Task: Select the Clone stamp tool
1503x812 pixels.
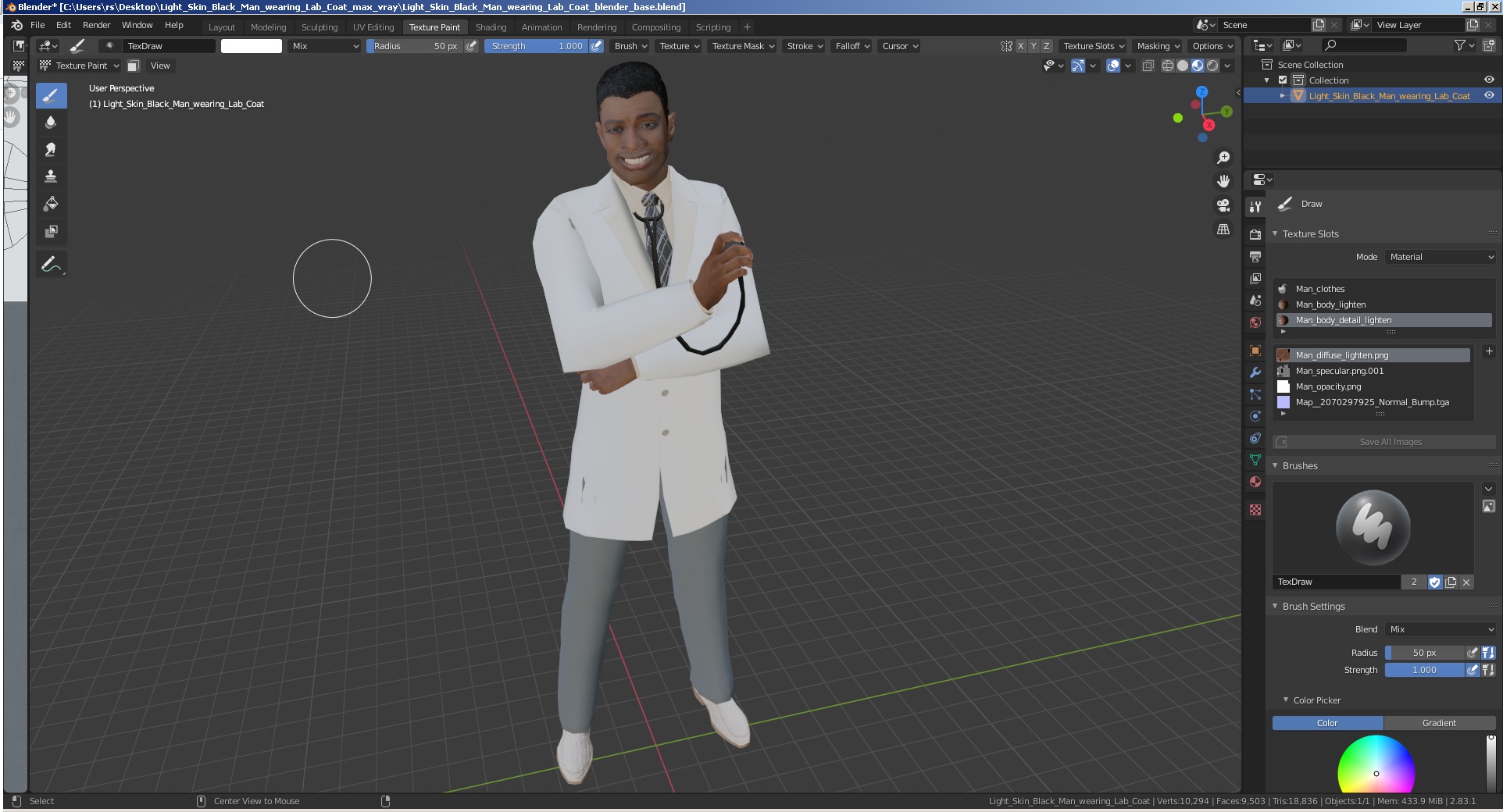Action: pos(51,176)
